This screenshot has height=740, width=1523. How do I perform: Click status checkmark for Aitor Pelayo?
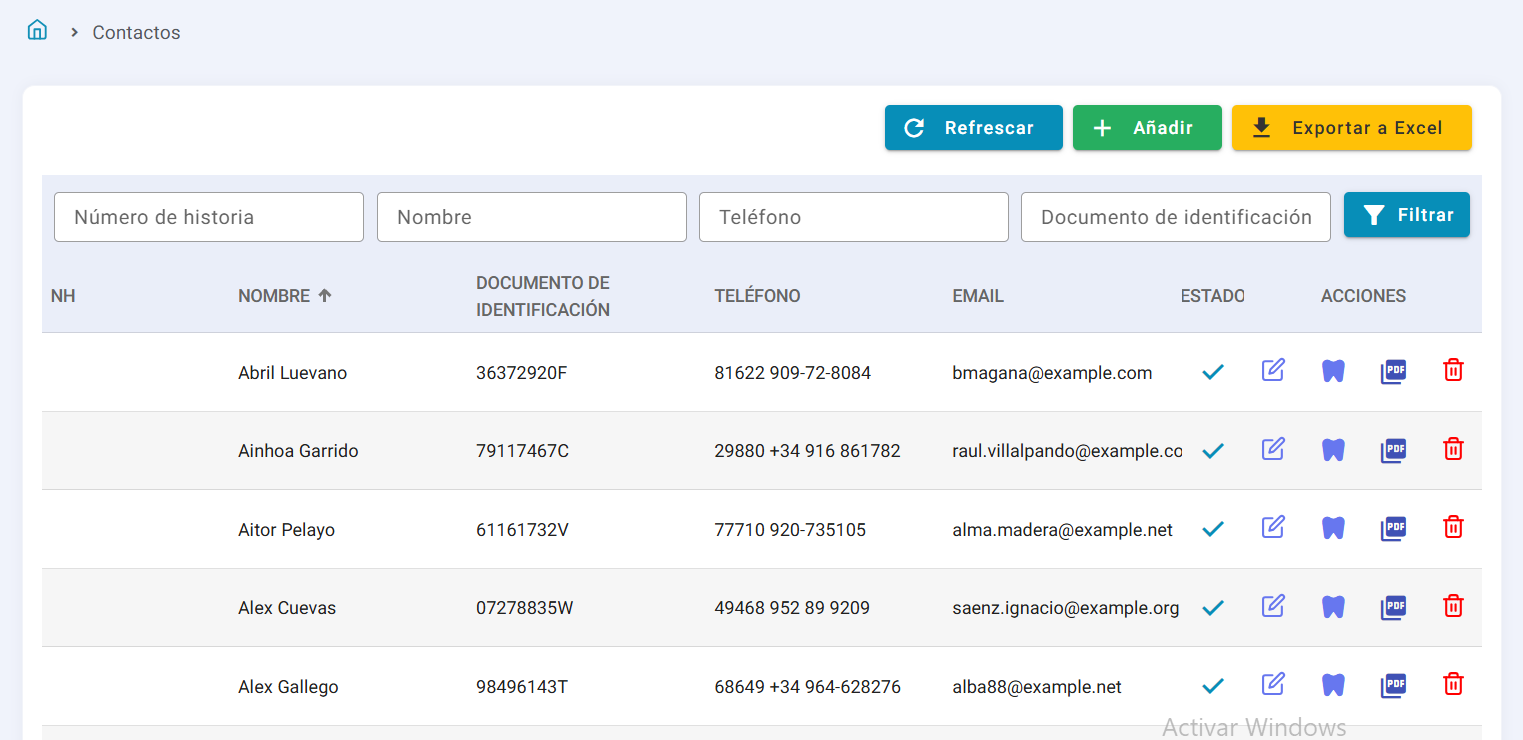[1213, 529]
